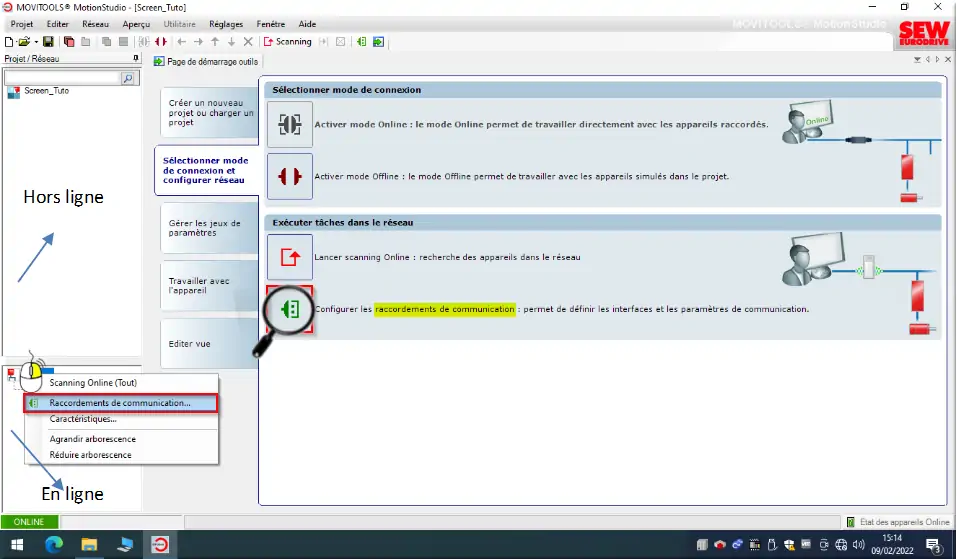This screenshot has width=957, height=559.
Task: Click the greyed online mode toolbar icon
Action: tap(144, 42)
